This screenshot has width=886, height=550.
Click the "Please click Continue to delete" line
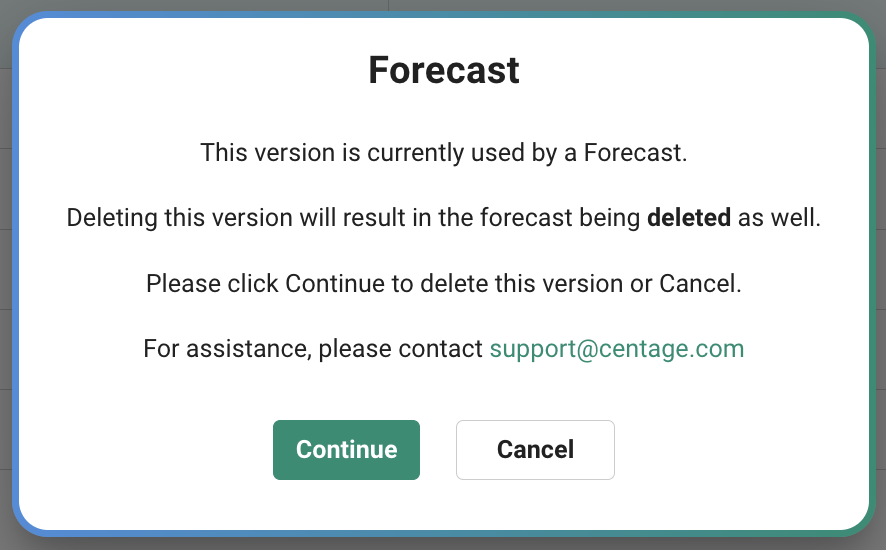(444, 283)
